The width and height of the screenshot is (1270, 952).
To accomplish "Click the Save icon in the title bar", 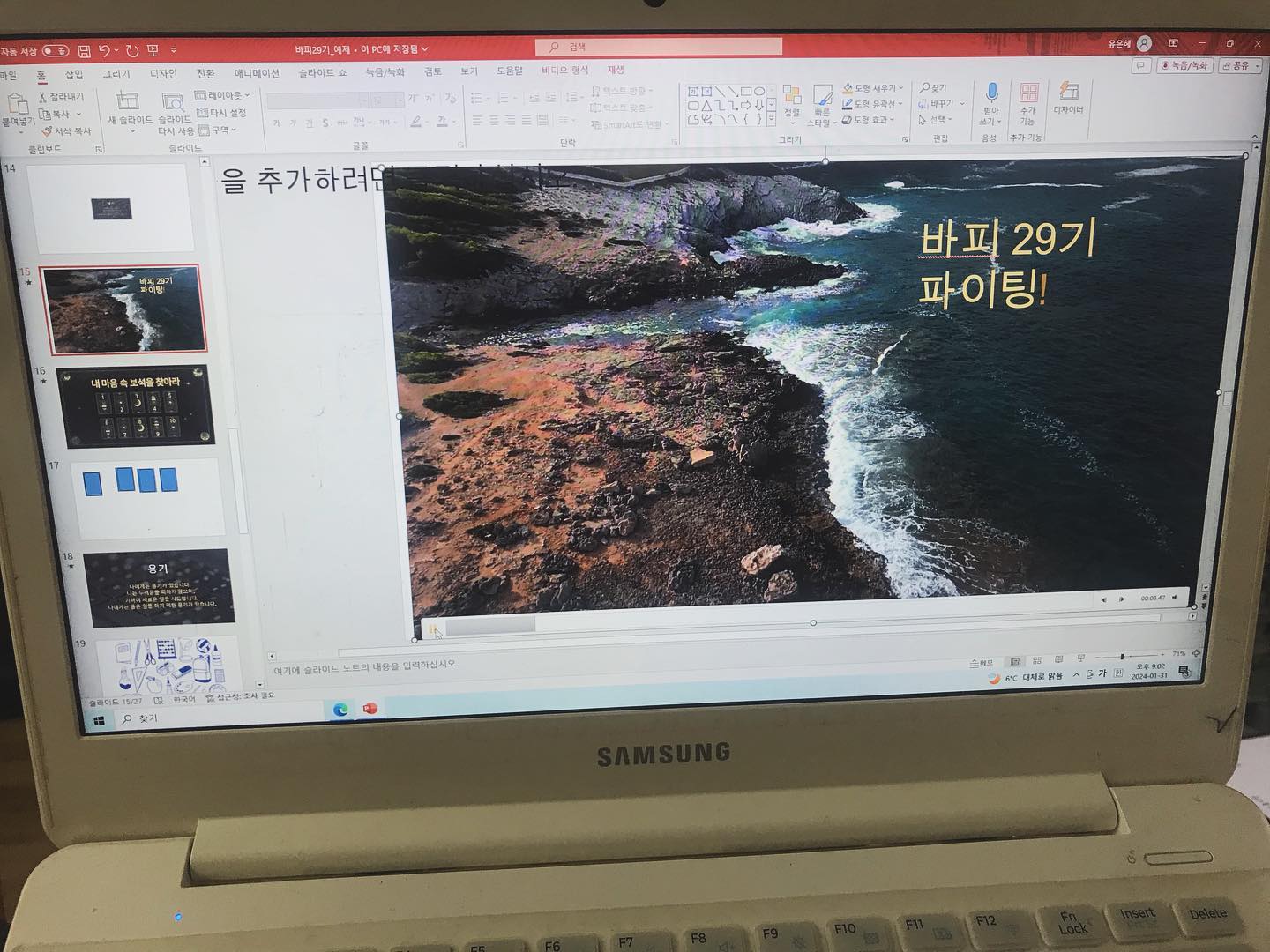I will click(84, 51).
